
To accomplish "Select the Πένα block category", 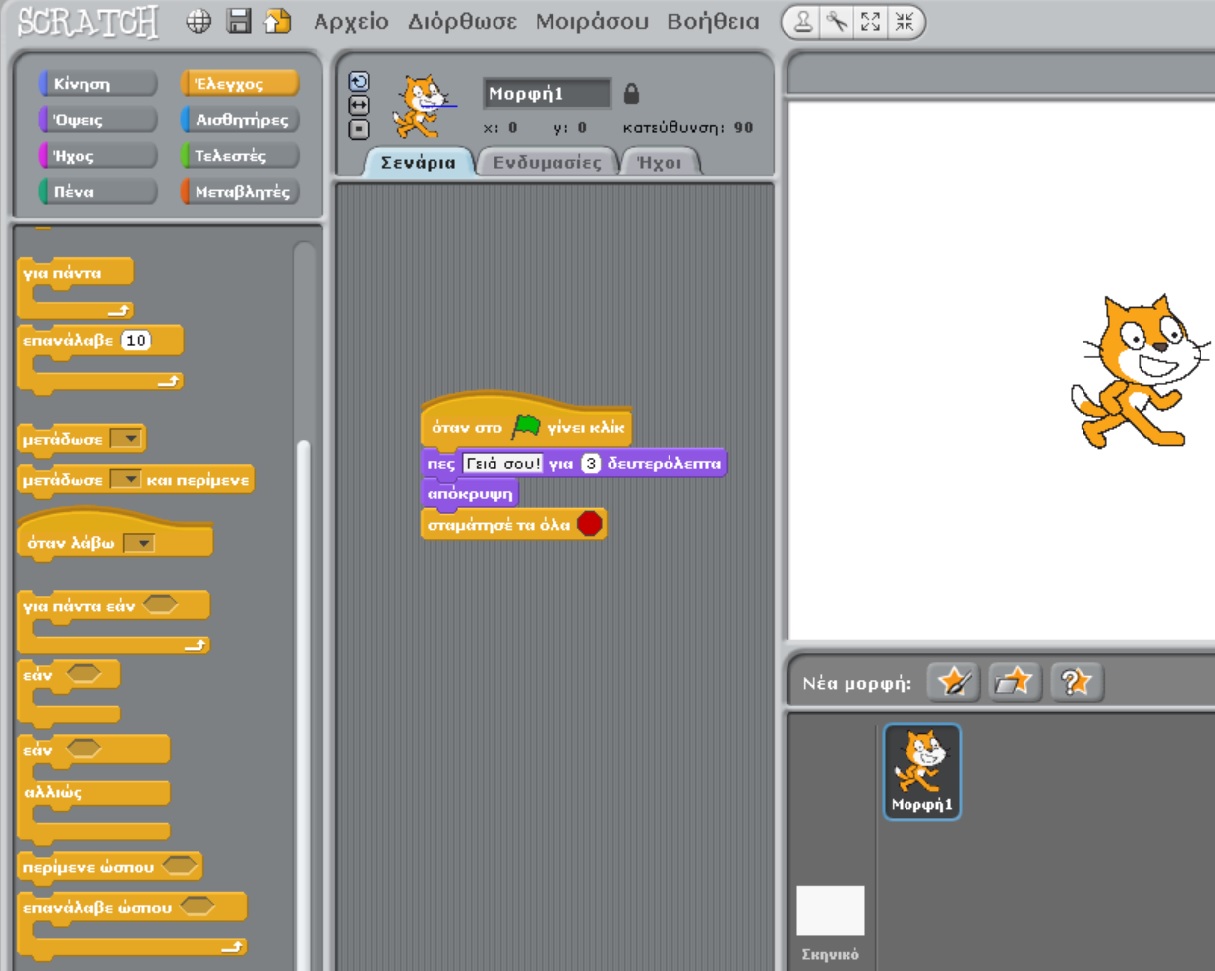I will point(97,191).
